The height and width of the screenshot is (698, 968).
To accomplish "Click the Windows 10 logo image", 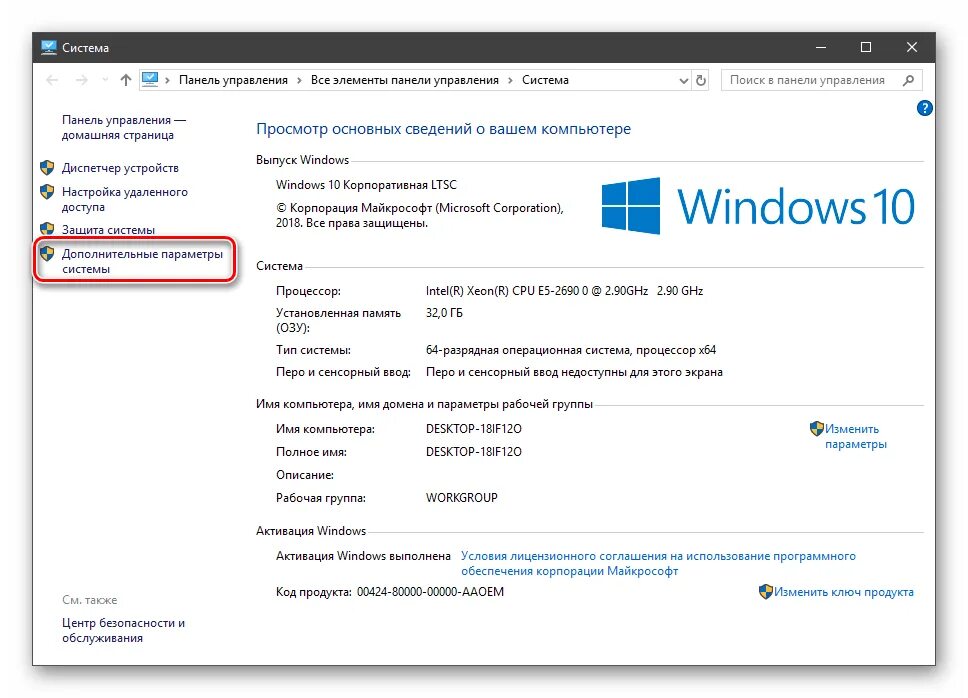I will click(757, 206).
